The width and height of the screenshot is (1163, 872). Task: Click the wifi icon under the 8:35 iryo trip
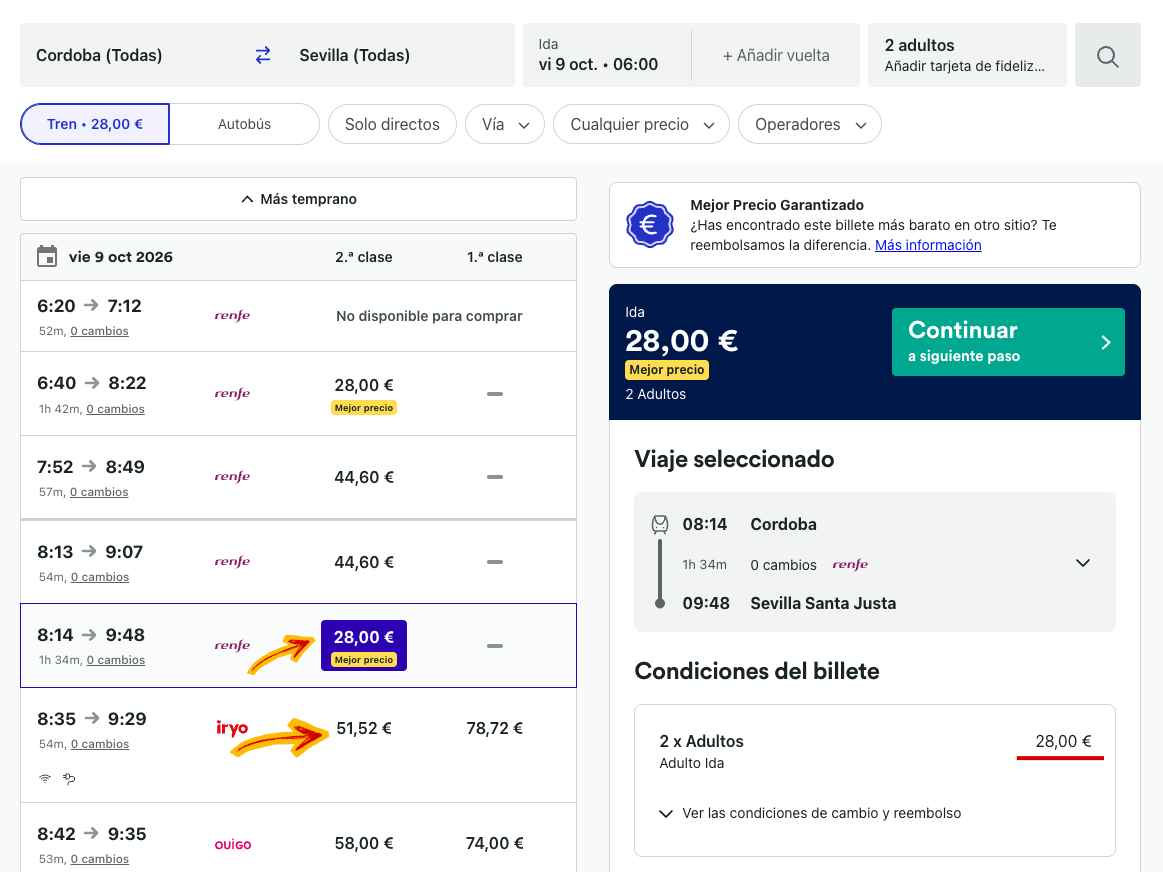(x=45, y=778)
